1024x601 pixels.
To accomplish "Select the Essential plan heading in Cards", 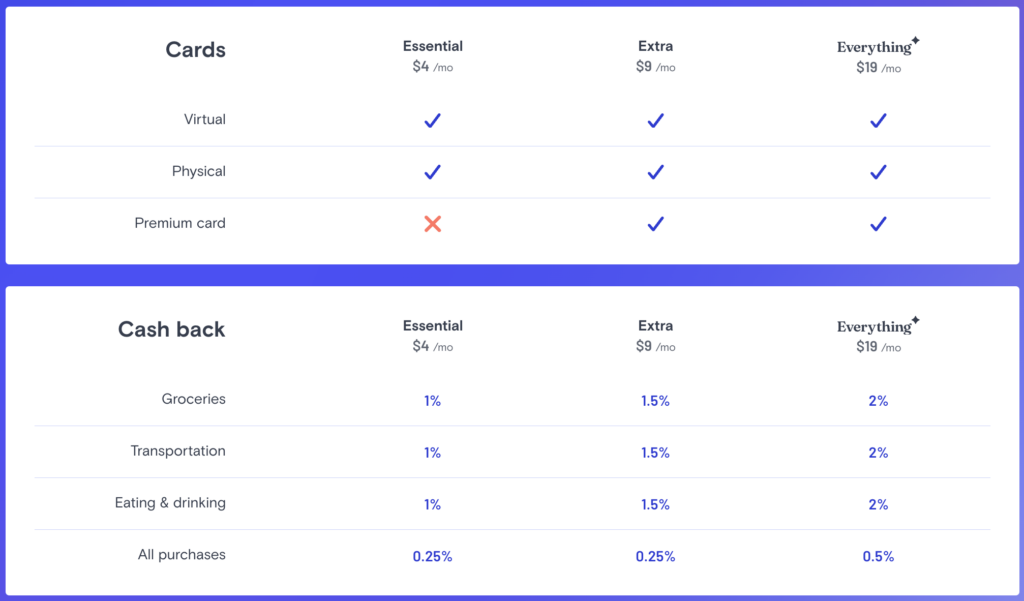I will [432, 46].
